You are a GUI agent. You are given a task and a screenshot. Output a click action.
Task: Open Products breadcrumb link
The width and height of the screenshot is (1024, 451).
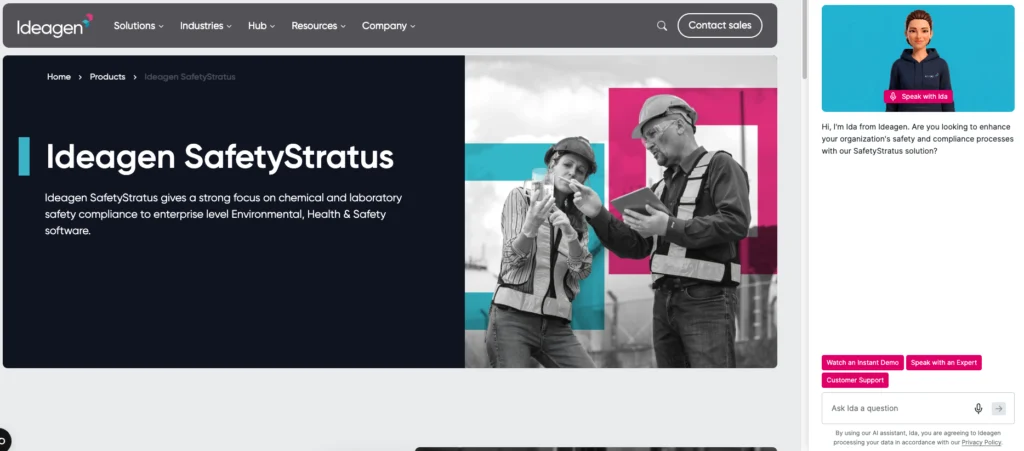pyautogui.click(x=107, y=77)
